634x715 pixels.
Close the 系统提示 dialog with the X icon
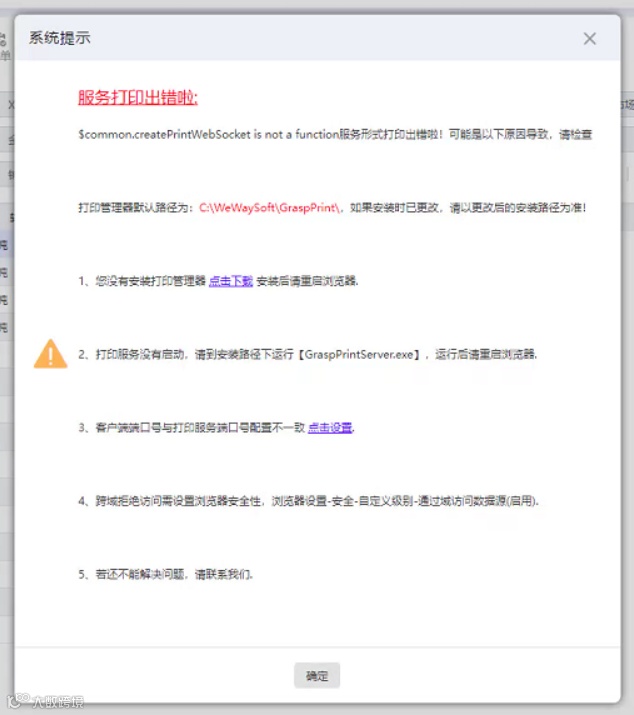coord(589,39)
